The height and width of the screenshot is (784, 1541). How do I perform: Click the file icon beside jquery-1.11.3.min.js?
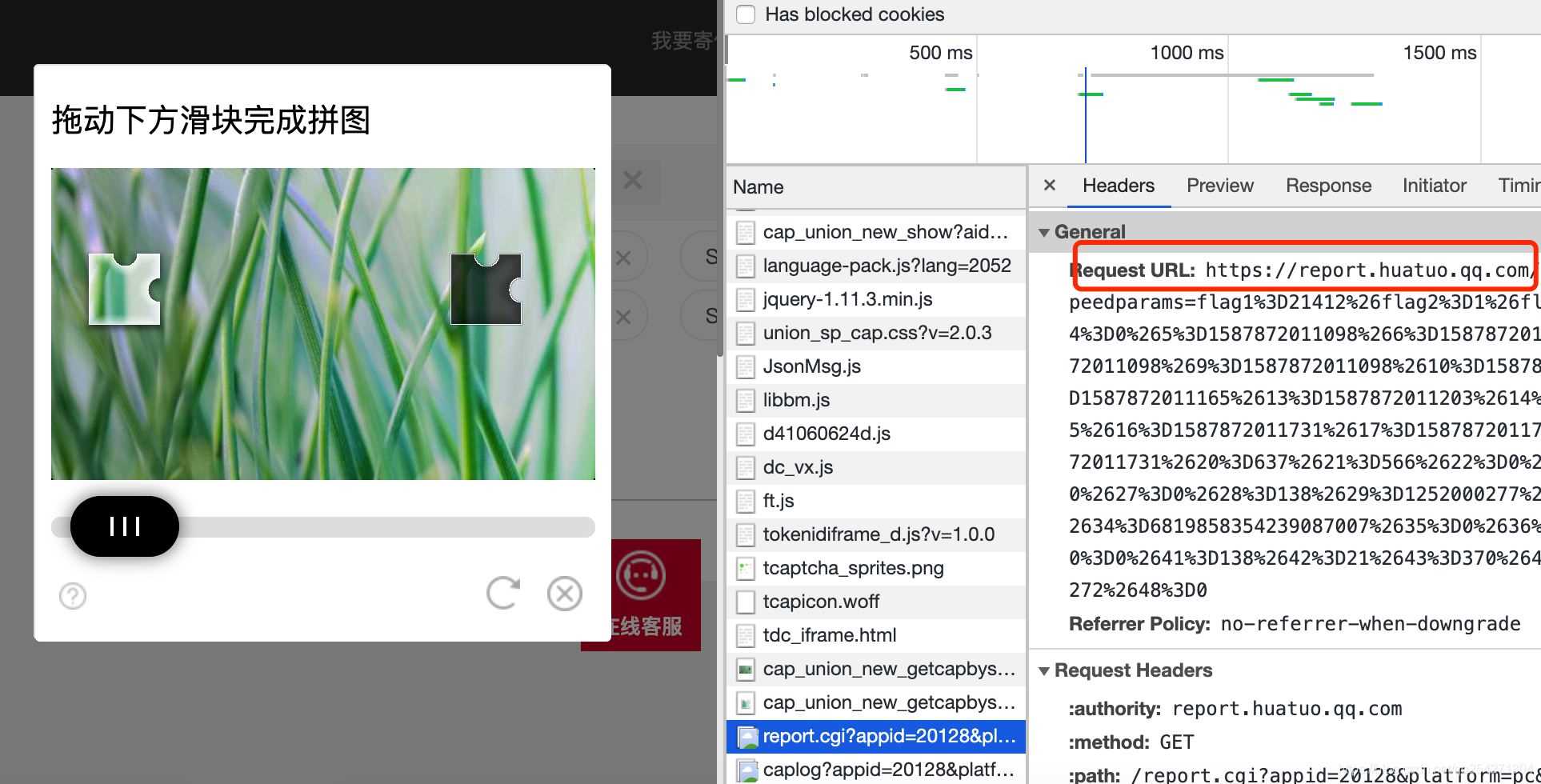(746, 300)
